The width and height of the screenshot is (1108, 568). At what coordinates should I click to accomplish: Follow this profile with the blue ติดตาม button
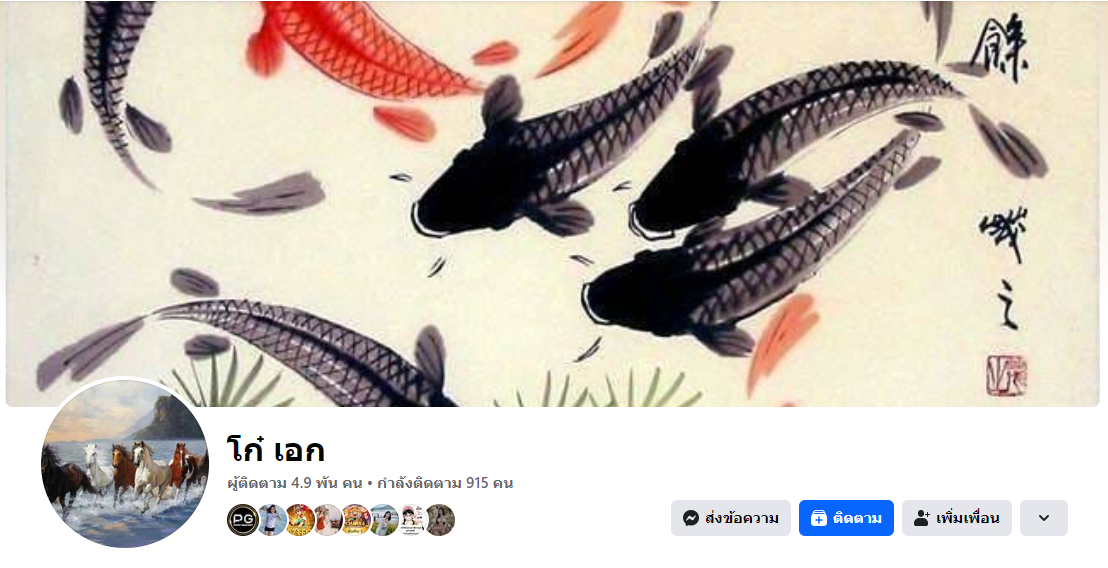(x=847, y=518)
